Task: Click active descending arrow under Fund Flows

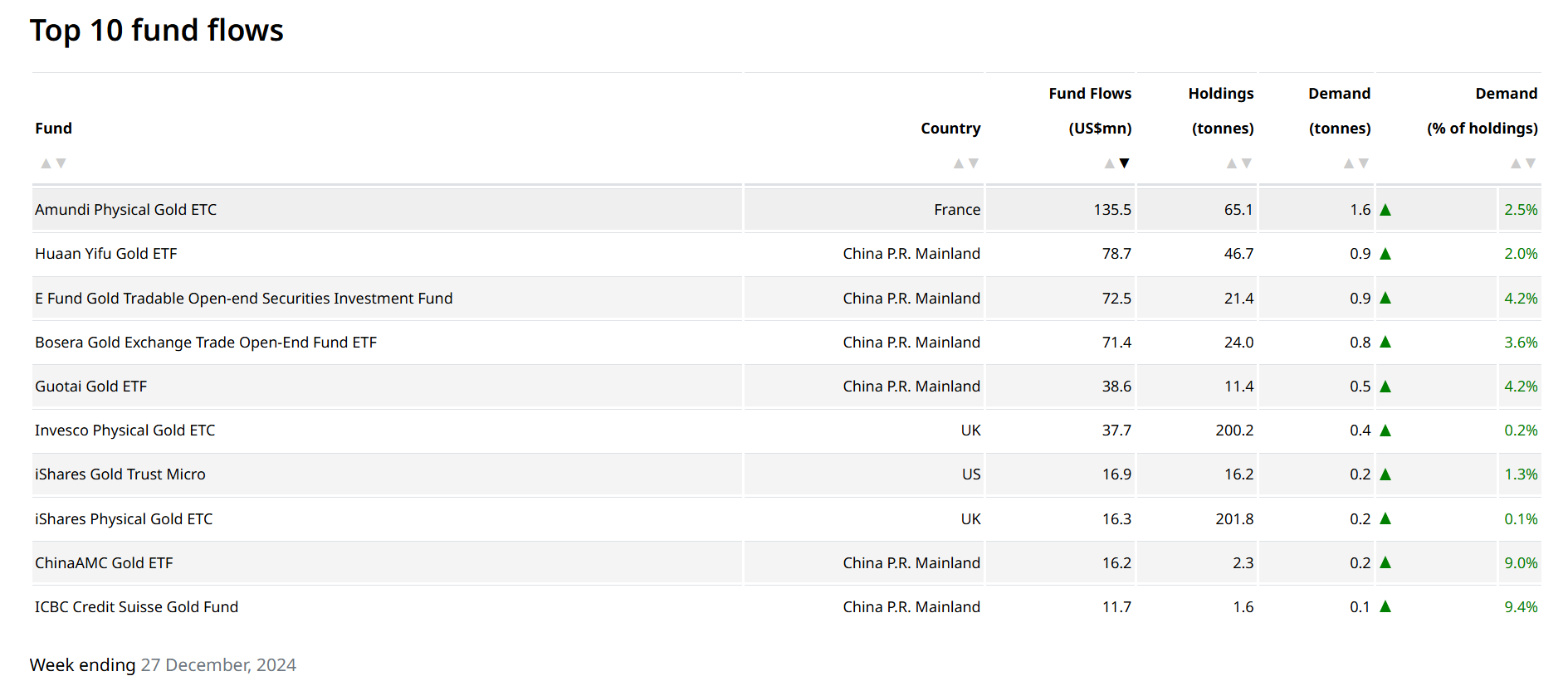Action: coord(1125,163)
